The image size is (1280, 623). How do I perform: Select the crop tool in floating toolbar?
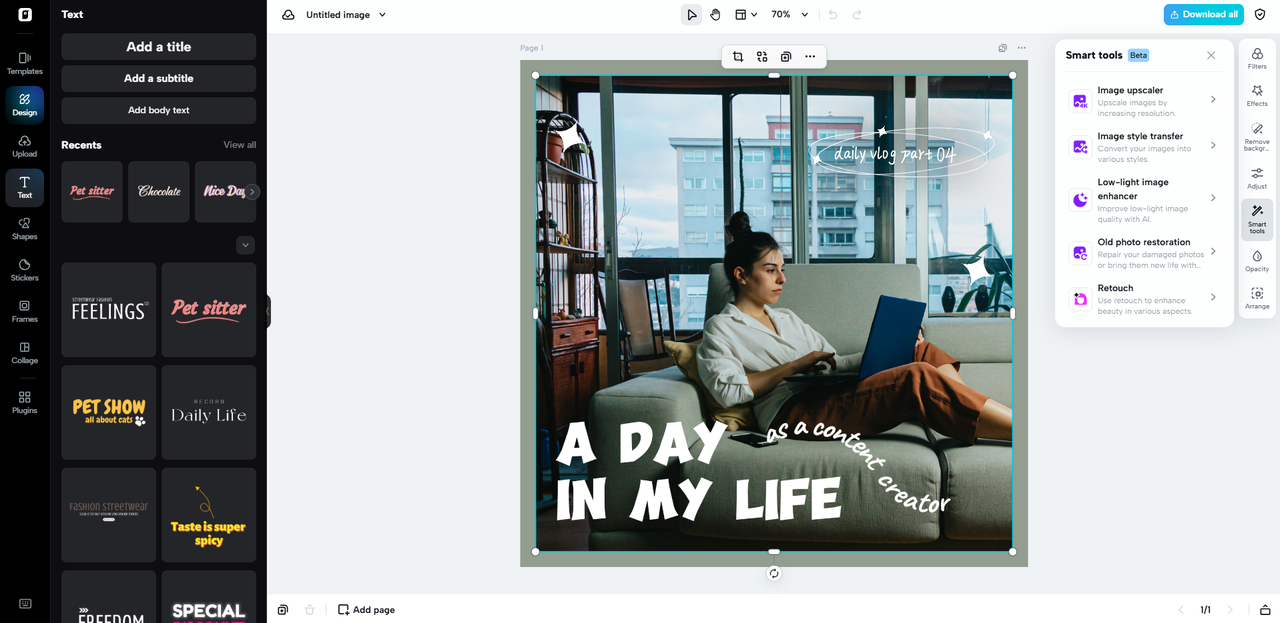coord(738,57)
